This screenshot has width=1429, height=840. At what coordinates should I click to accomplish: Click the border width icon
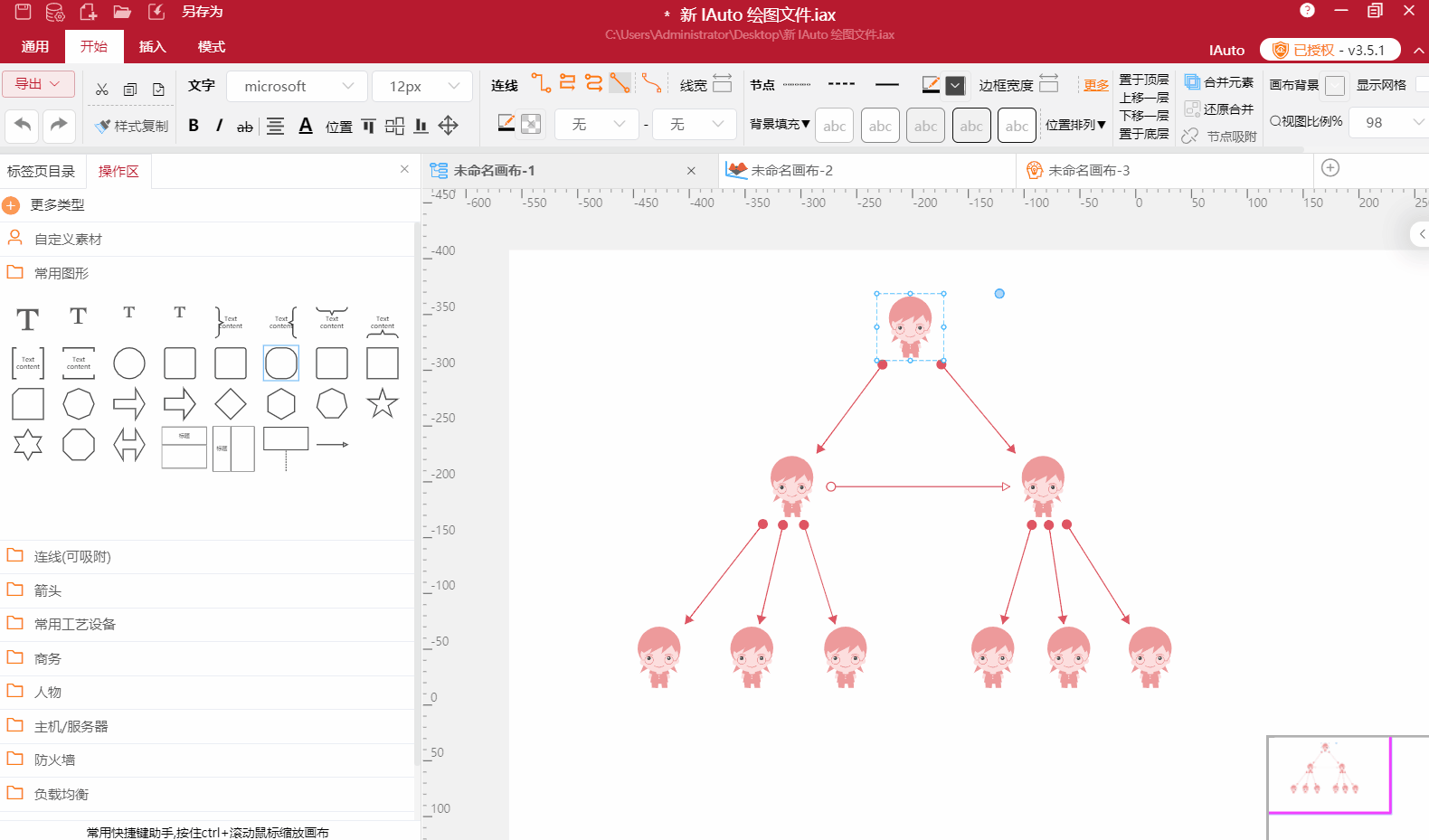pos(1048,83)
